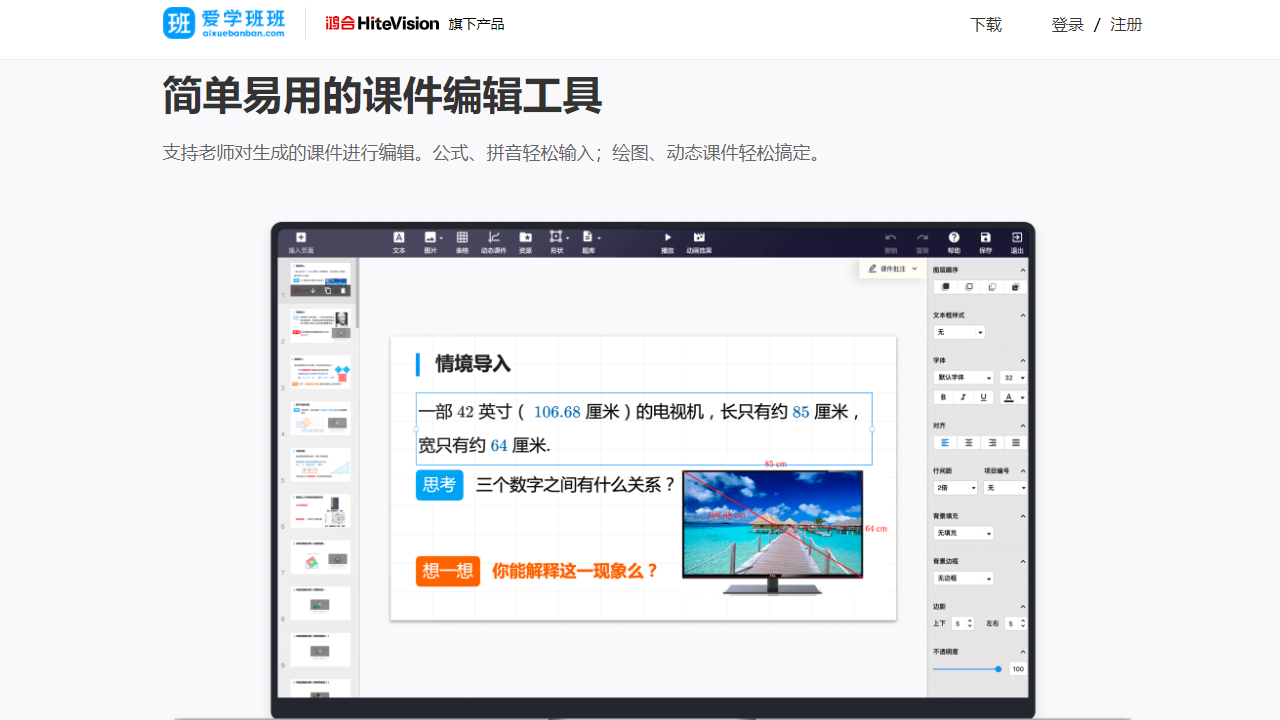Click the 注册 register link
Image resolution: width=1280 pixels, height=720 pixels.
click(x=1126, y=24)
